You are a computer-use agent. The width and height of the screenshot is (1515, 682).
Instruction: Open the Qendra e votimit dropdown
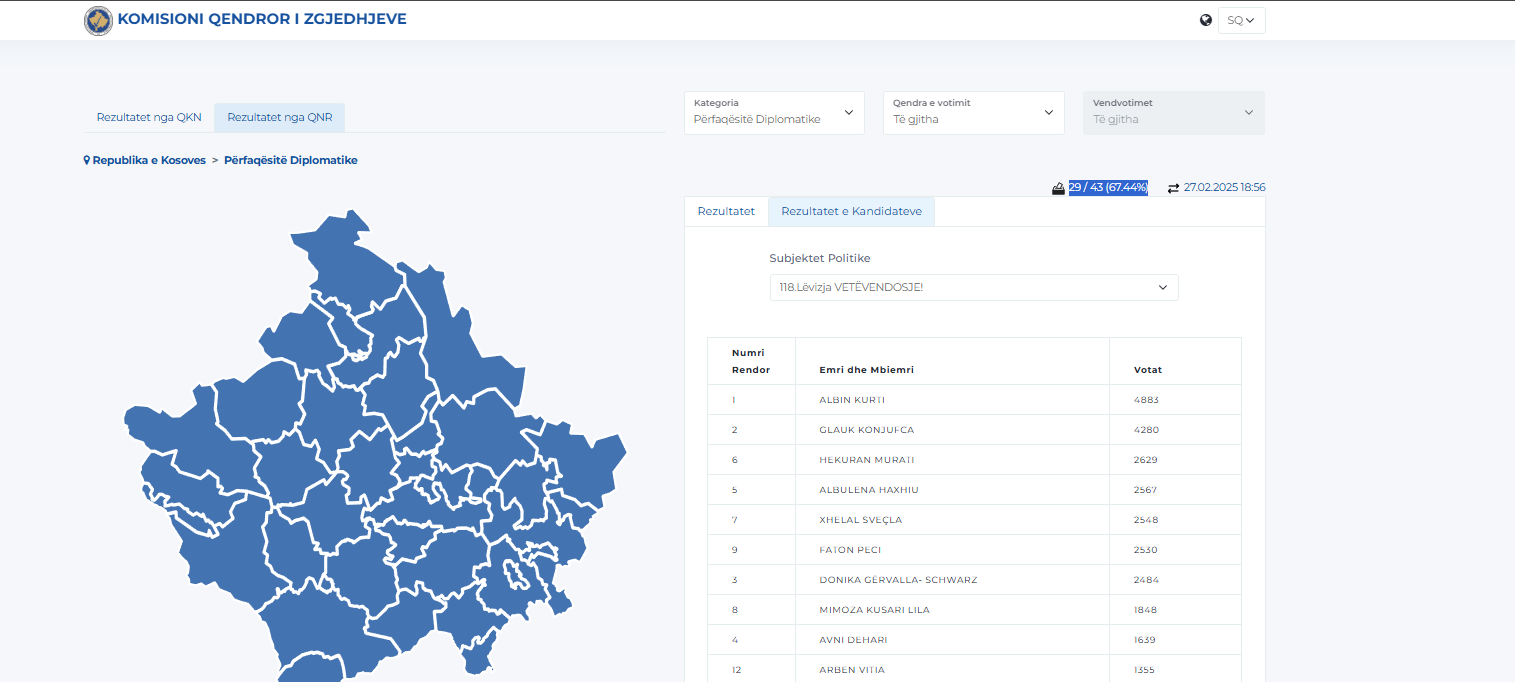[974, 113]
